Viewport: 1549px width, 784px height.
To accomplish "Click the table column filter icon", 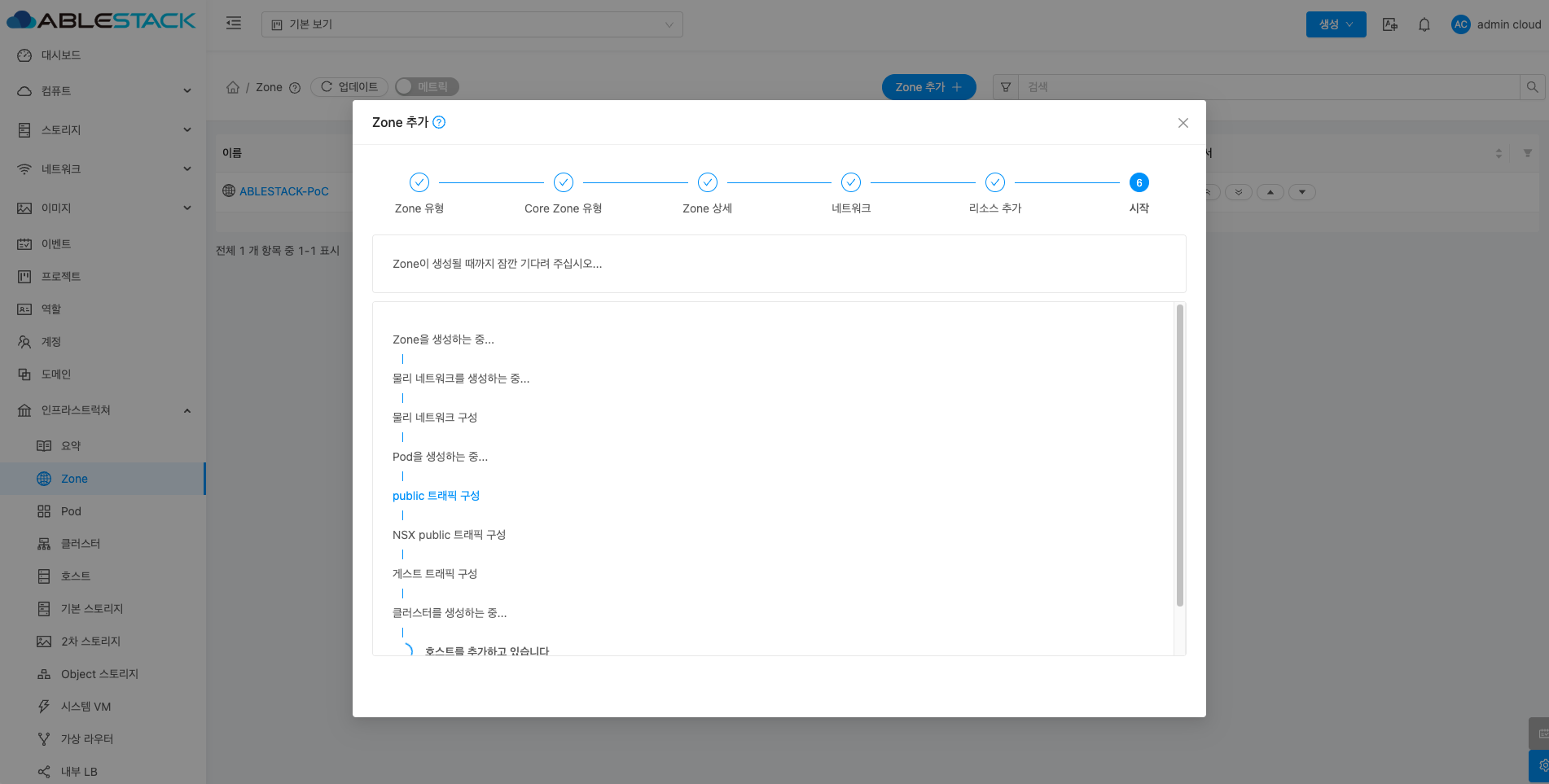I will pyautogui.click(x=1528, y=153).
